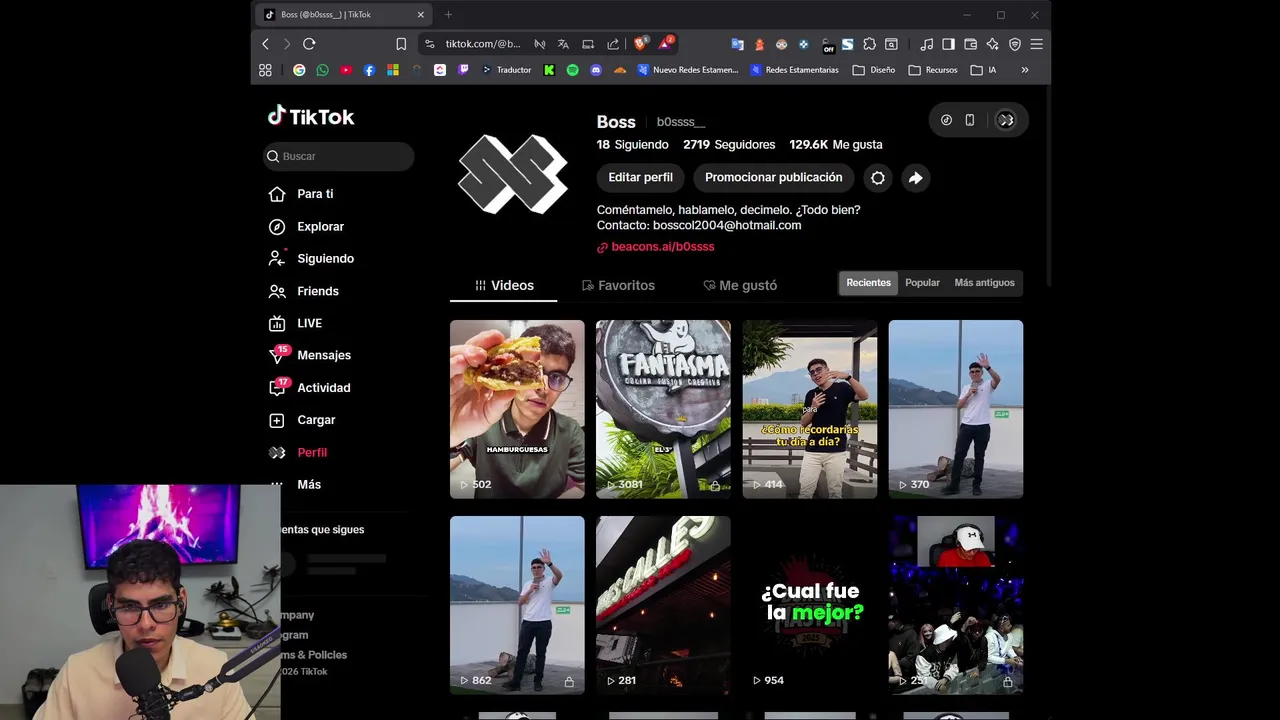Sort videos by Más antiguos
The height and width of the screenshot is (720, 1280).
click(984, 283)
